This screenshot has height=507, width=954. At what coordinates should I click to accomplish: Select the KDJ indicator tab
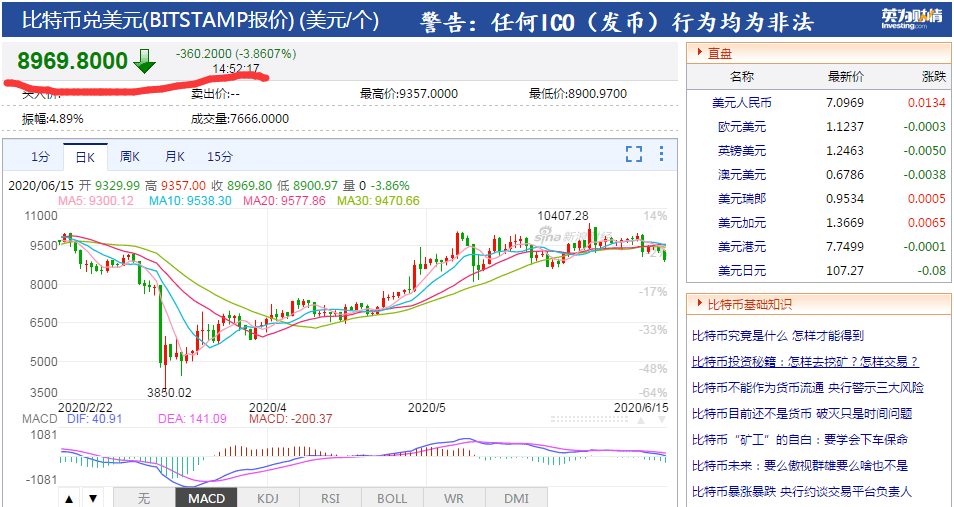(268, 498)
